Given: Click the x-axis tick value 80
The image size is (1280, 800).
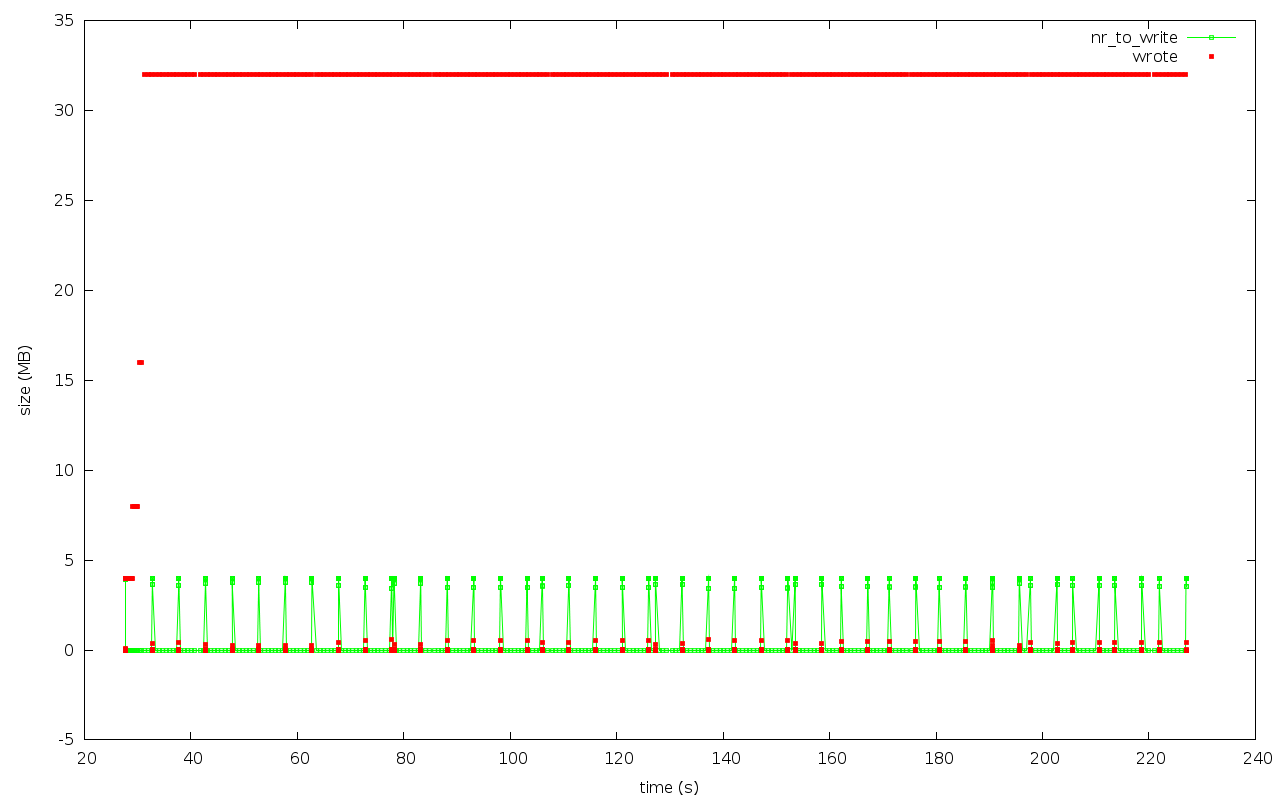Looking at the screenshot, I should coord(404,759).
